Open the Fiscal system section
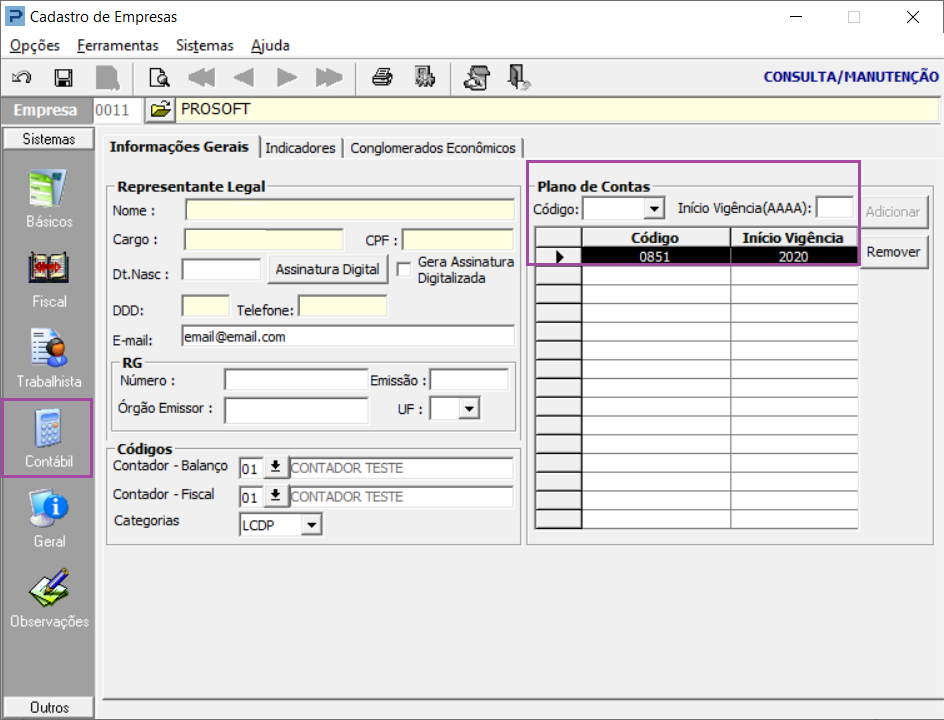 click(x=49, y=279)
